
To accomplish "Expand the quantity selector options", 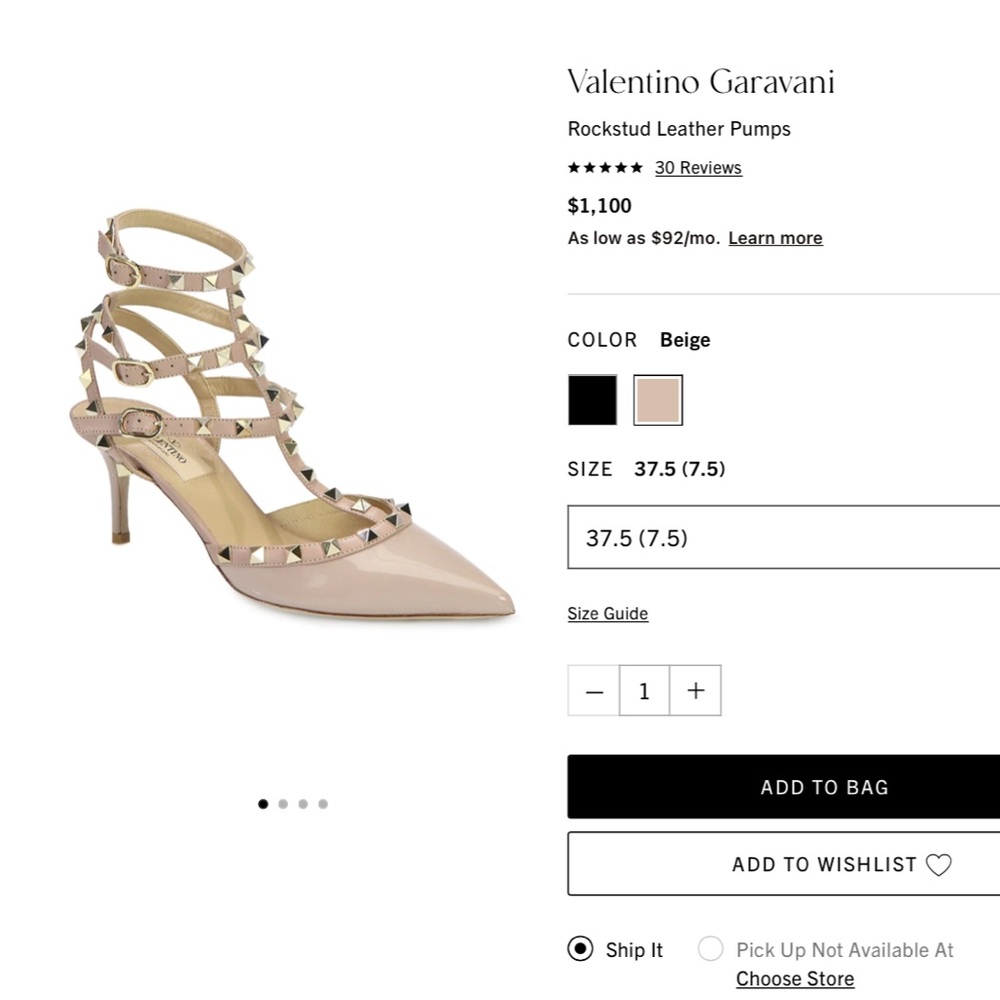I will (x=644, y=690).
